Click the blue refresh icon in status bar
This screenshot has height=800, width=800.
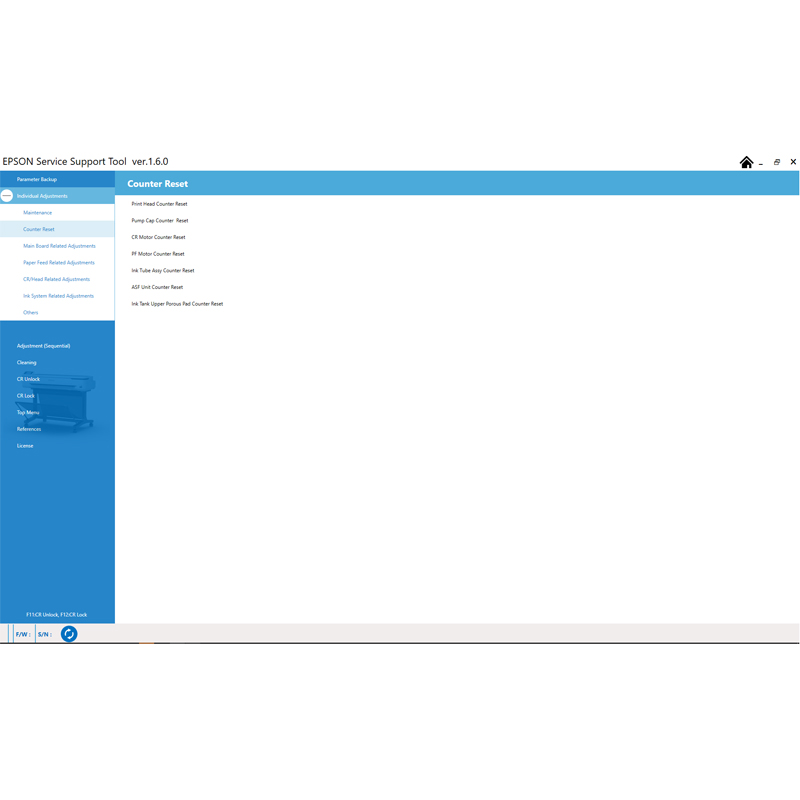[x=69, y=634]
